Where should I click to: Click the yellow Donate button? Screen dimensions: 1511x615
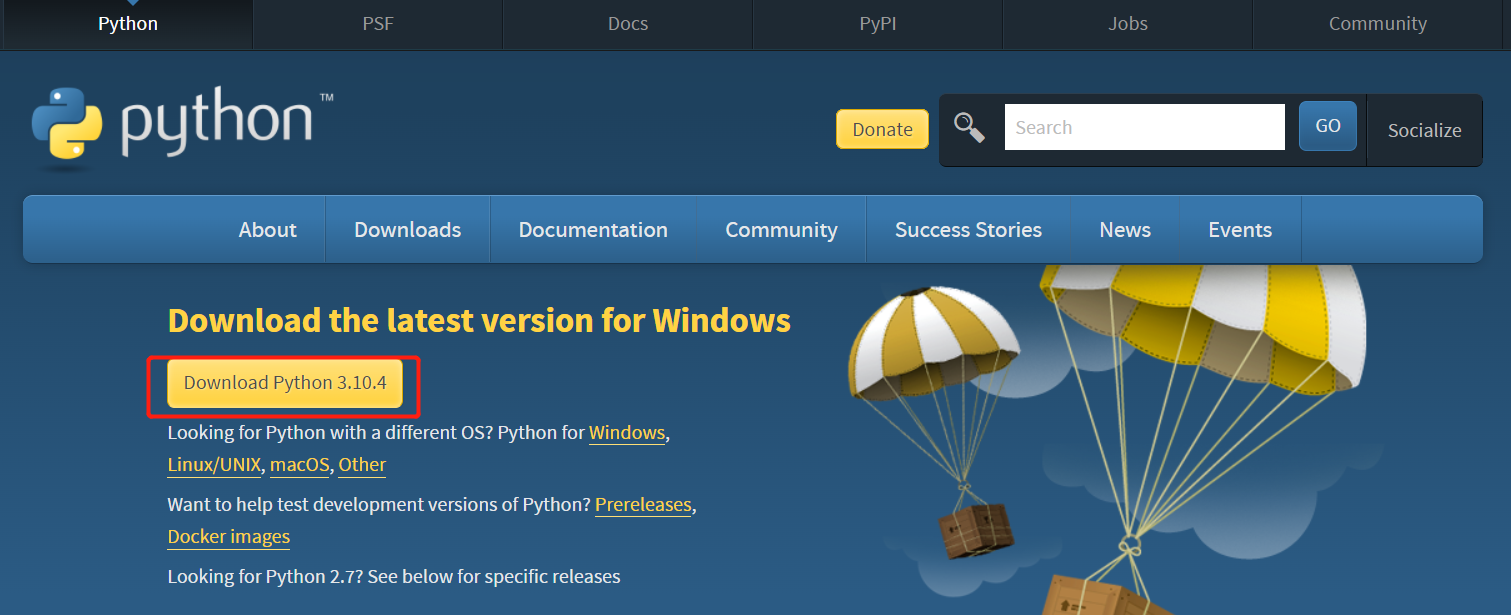point(882,129)
